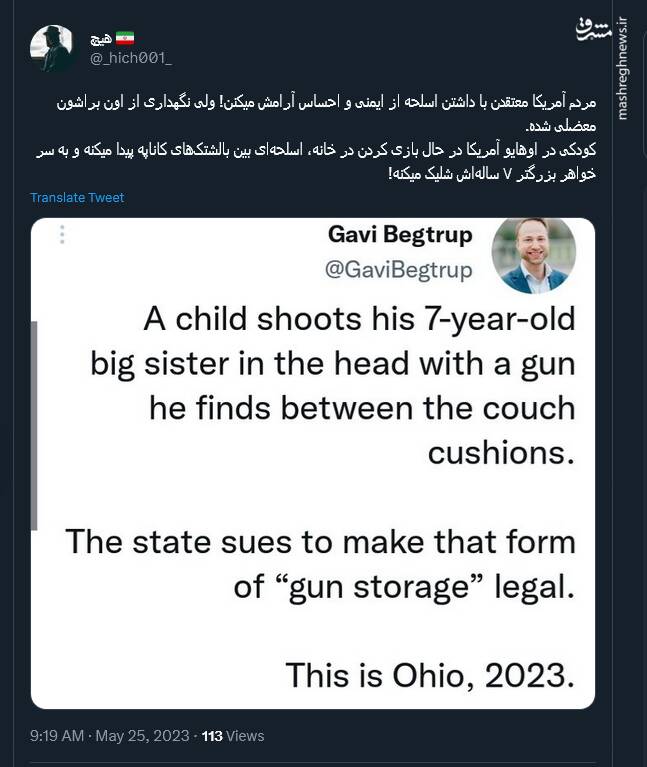Open the three-dot menu in embedded screenshot
The width and height of the screenshot is (647, 767).
pyautogui.click(x=62, y=234)
